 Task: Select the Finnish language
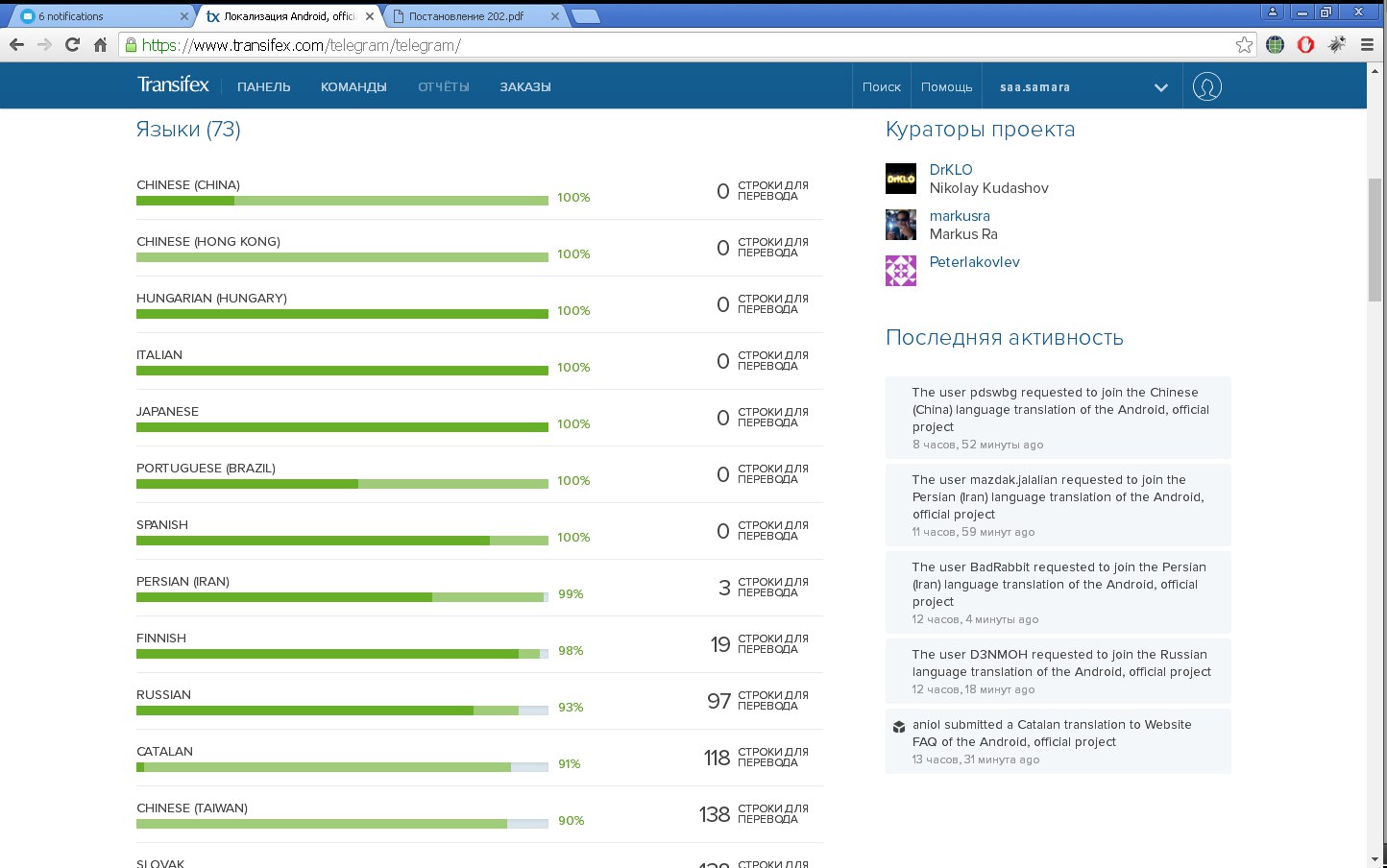pos(161,639)
